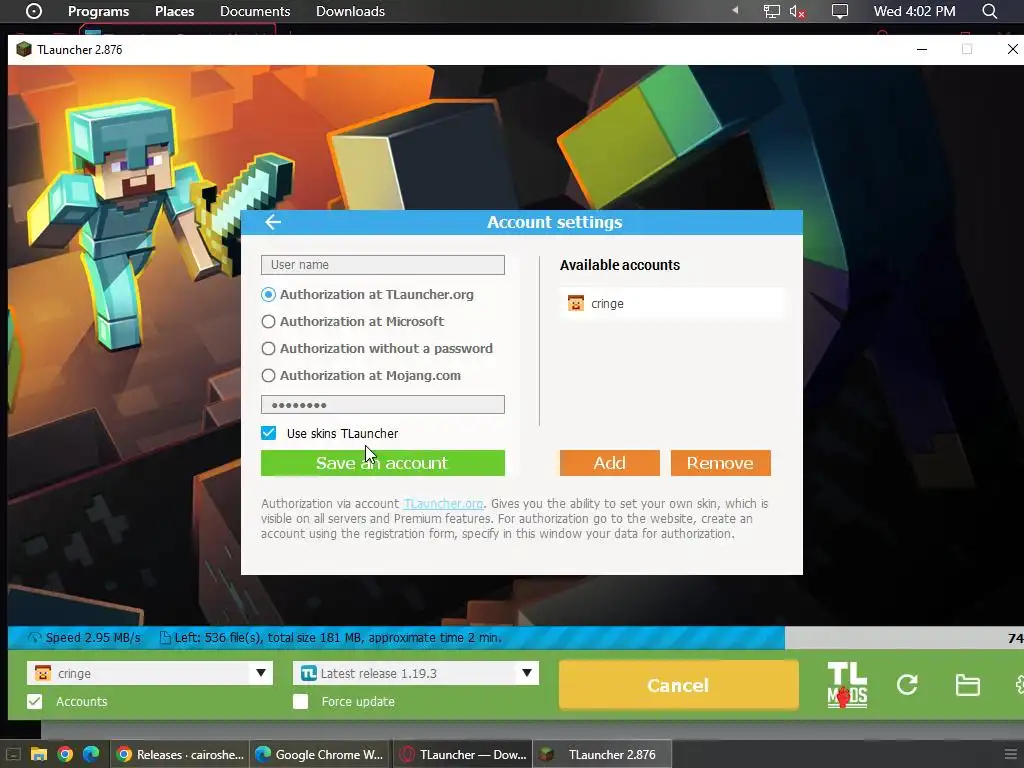
Task: Minimize the TLauncher window
Action: (x=922, y=49)
